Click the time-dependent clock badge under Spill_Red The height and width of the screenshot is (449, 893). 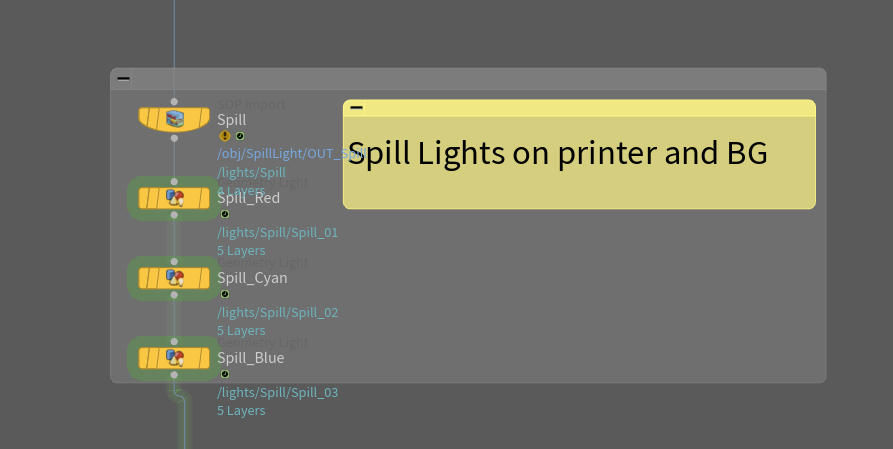pos(225,214)
